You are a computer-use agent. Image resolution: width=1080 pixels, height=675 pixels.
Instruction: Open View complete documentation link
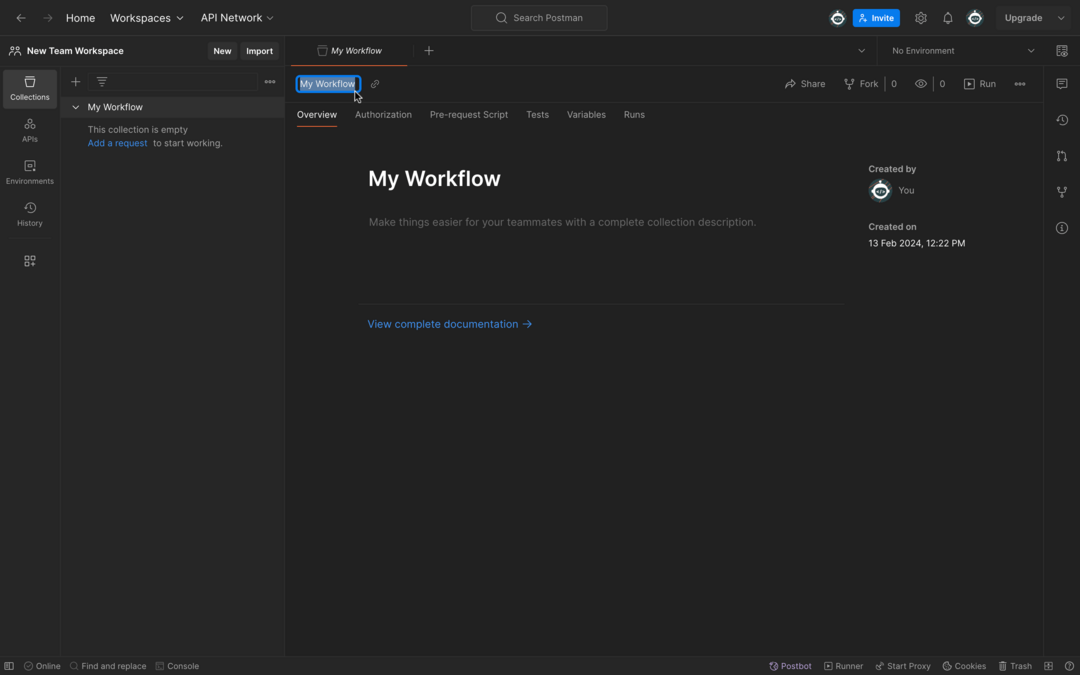450,324
